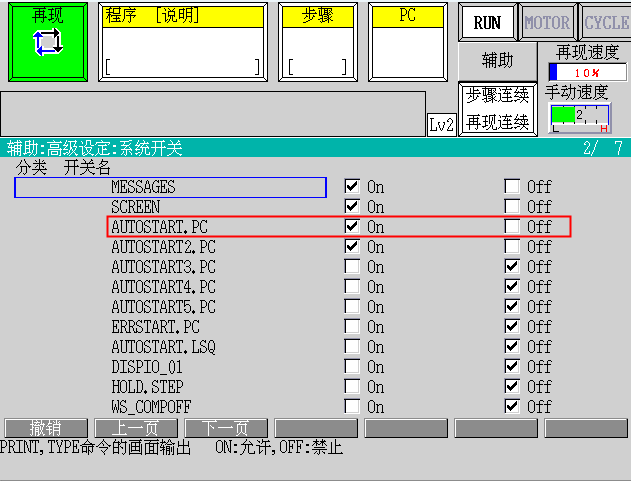
Task: Check On for DISPIO_01
Action: 352,366
